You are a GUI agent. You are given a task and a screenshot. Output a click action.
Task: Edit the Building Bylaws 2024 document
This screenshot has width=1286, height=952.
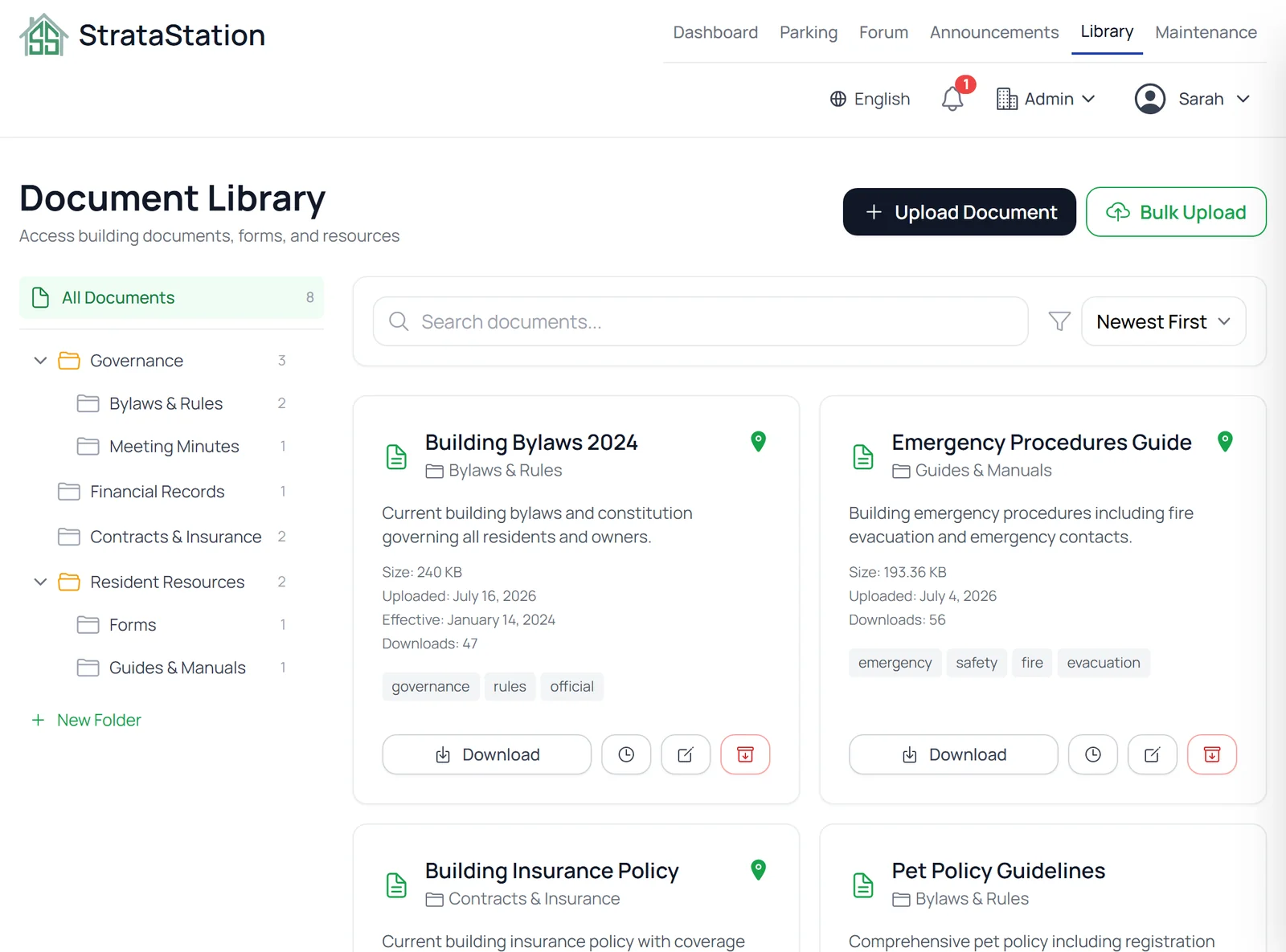[x=686, y=754]
